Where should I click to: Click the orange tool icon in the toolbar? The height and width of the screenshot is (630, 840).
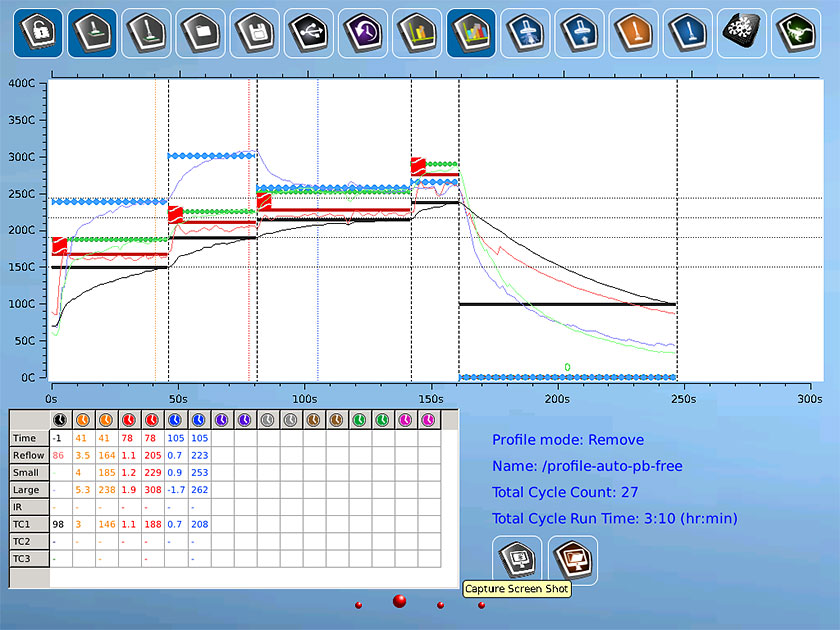[633, 33]
